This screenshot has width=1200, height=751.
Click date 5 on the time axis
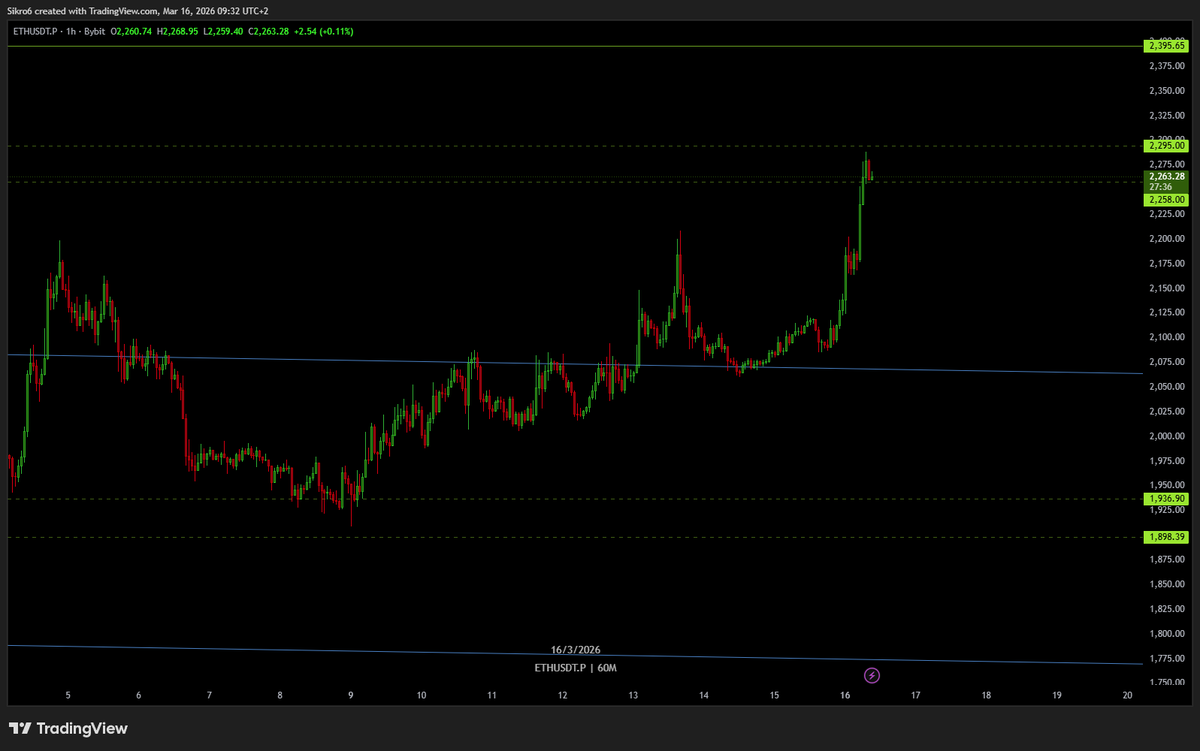[x=68, y=695]
